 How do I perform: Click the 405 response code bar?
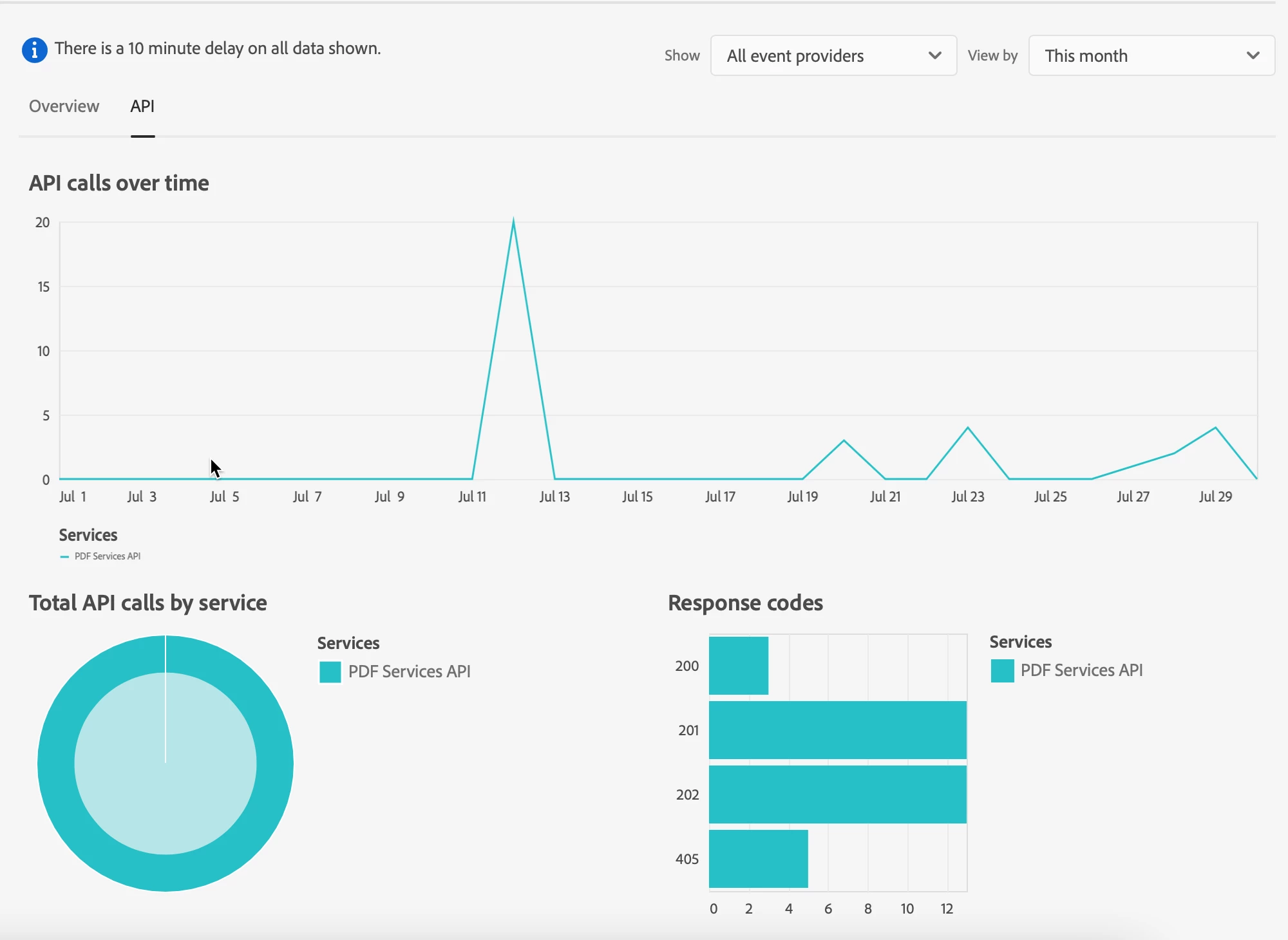758,859
